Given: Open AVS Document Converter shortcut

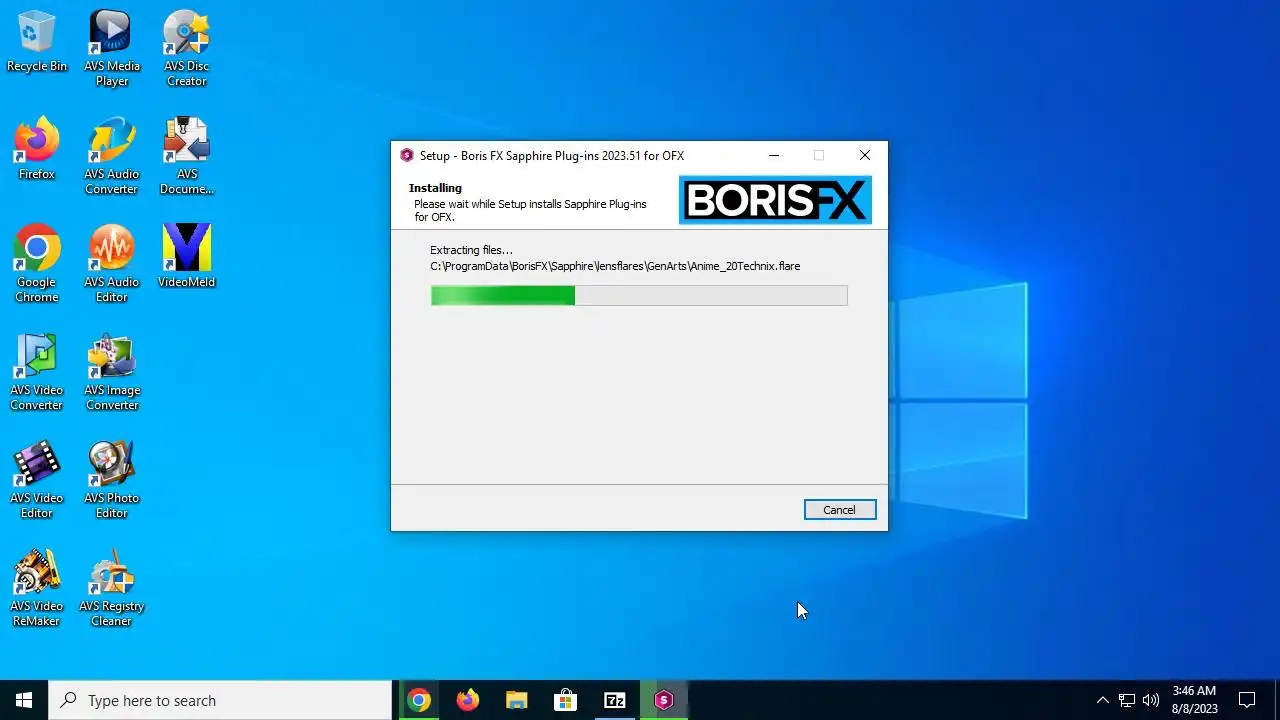Looking at the screenshot, I should click(x=186, y=156).
